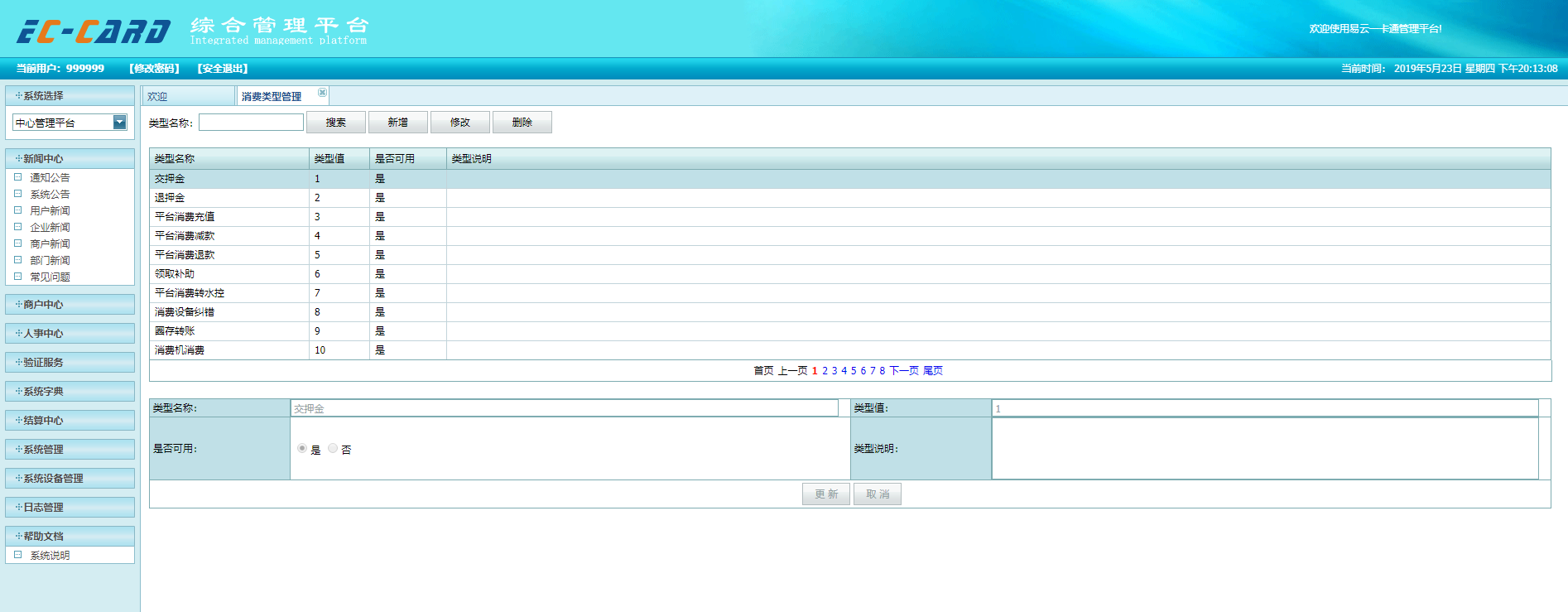Image resolution: width=1568 pixels, height=612 pixels.
Task: Expand the 系统字典 panel
Action: click(70, 391)
